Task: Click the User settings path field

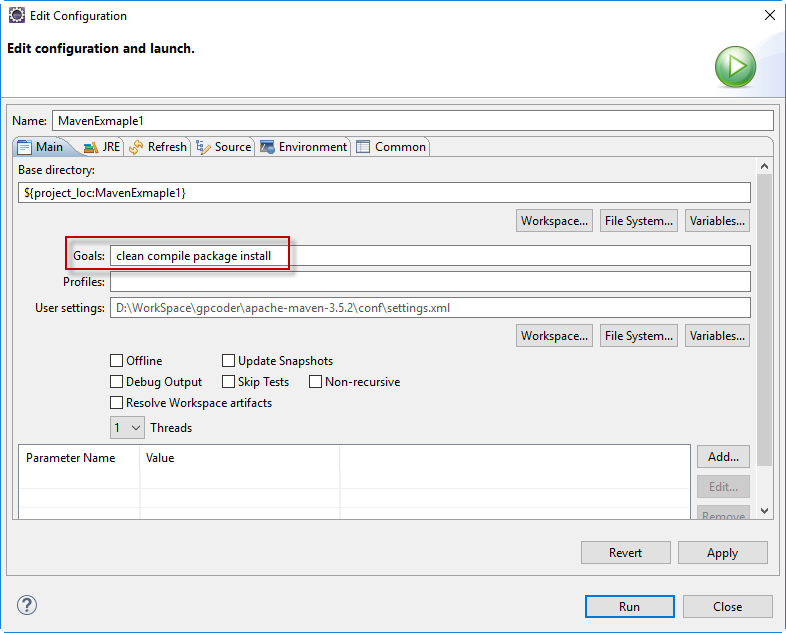Action: coord(430,308)
